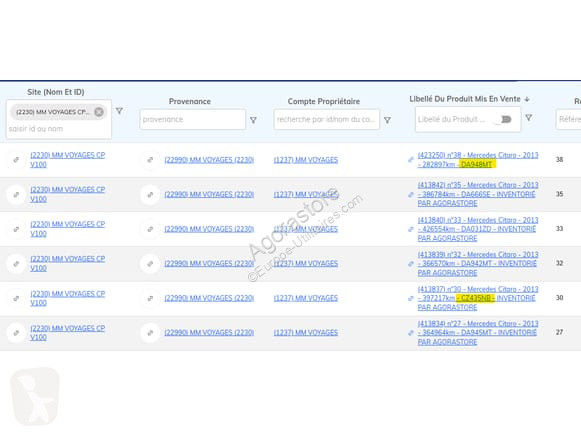
Task: Focus the Compte Propriétaire search input
Action: (326, 119)
